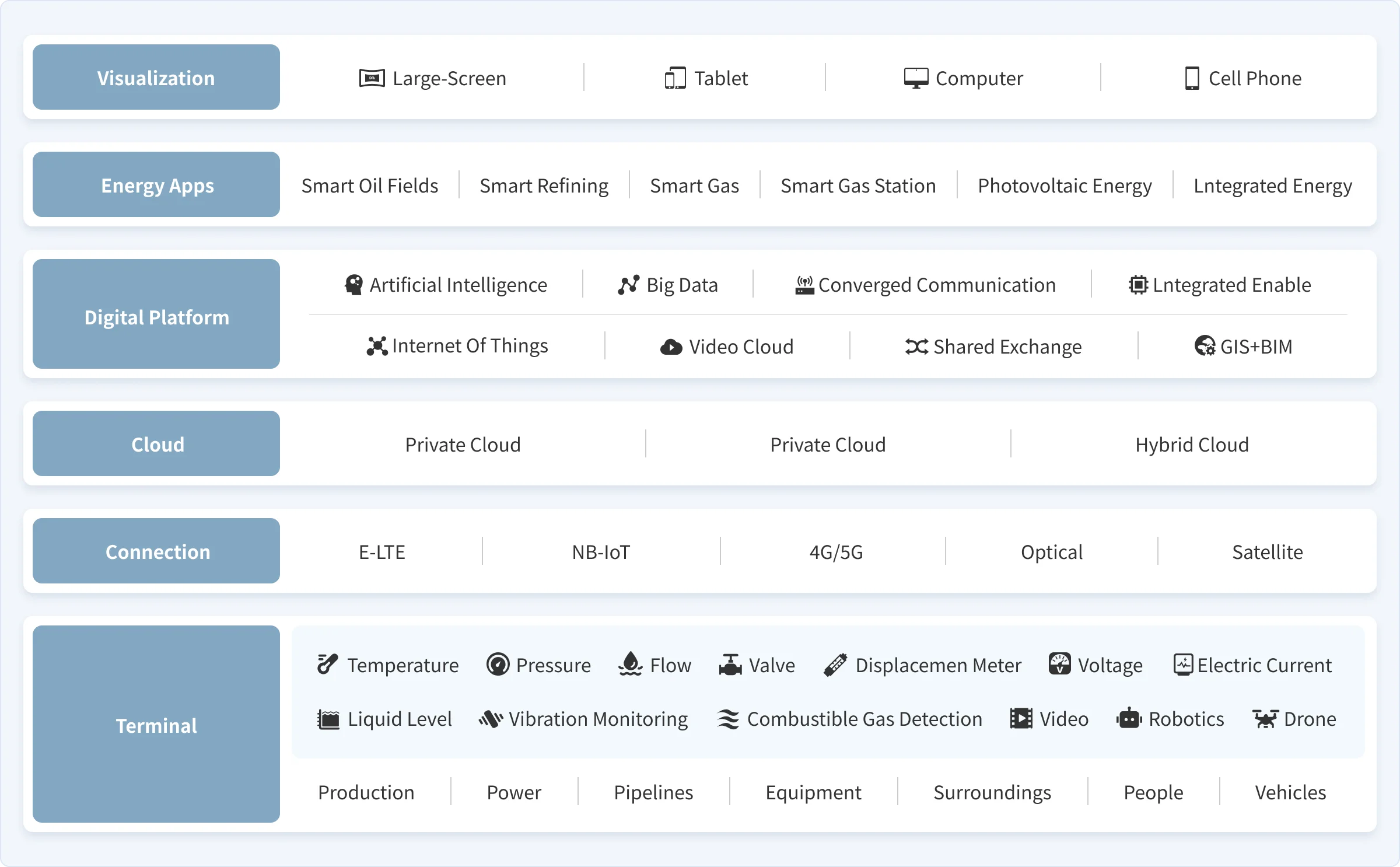Click the Shared Exchange shuffle icon

[916, 347]
